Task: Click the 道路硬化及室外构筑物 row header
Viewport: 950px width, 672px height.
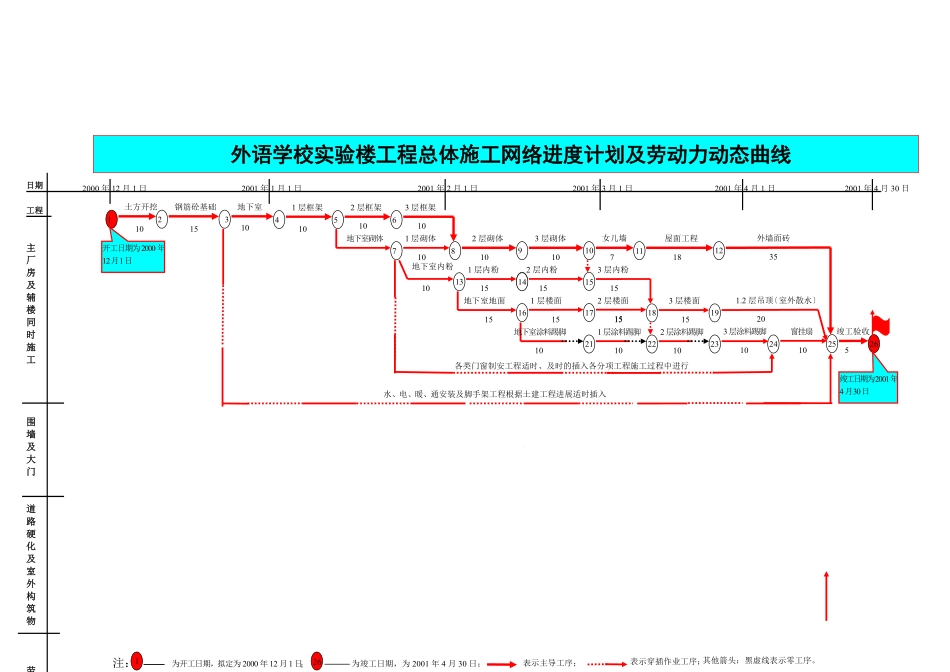Action: 31,564
